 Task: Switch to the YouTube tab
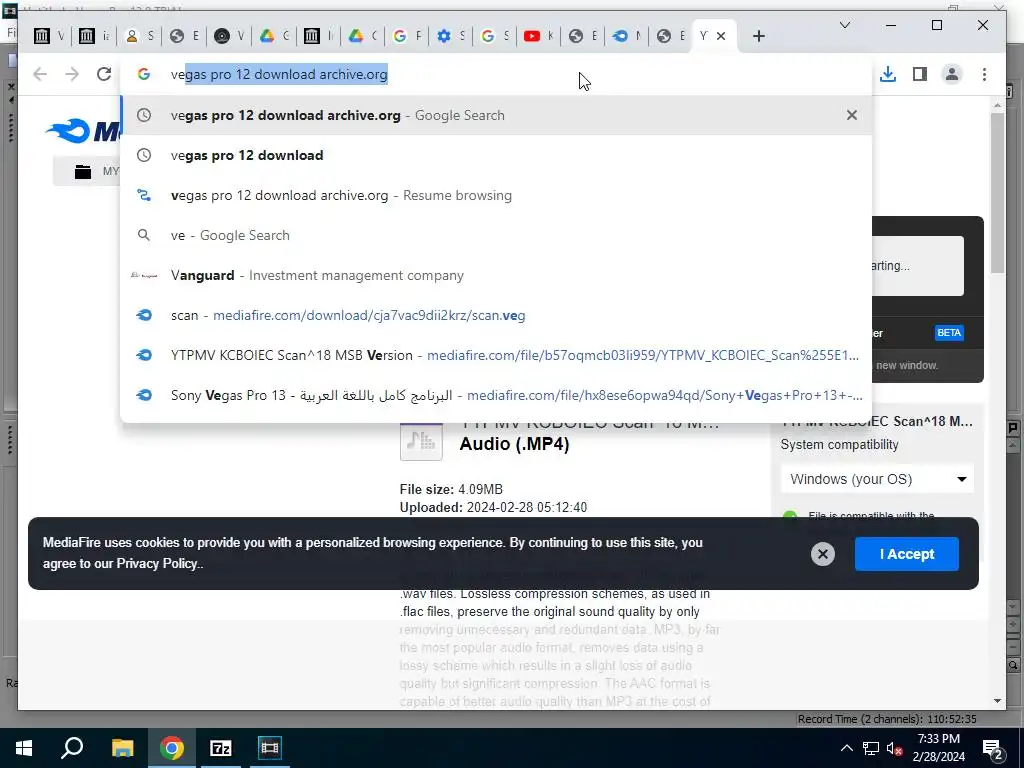coord(538,37)
